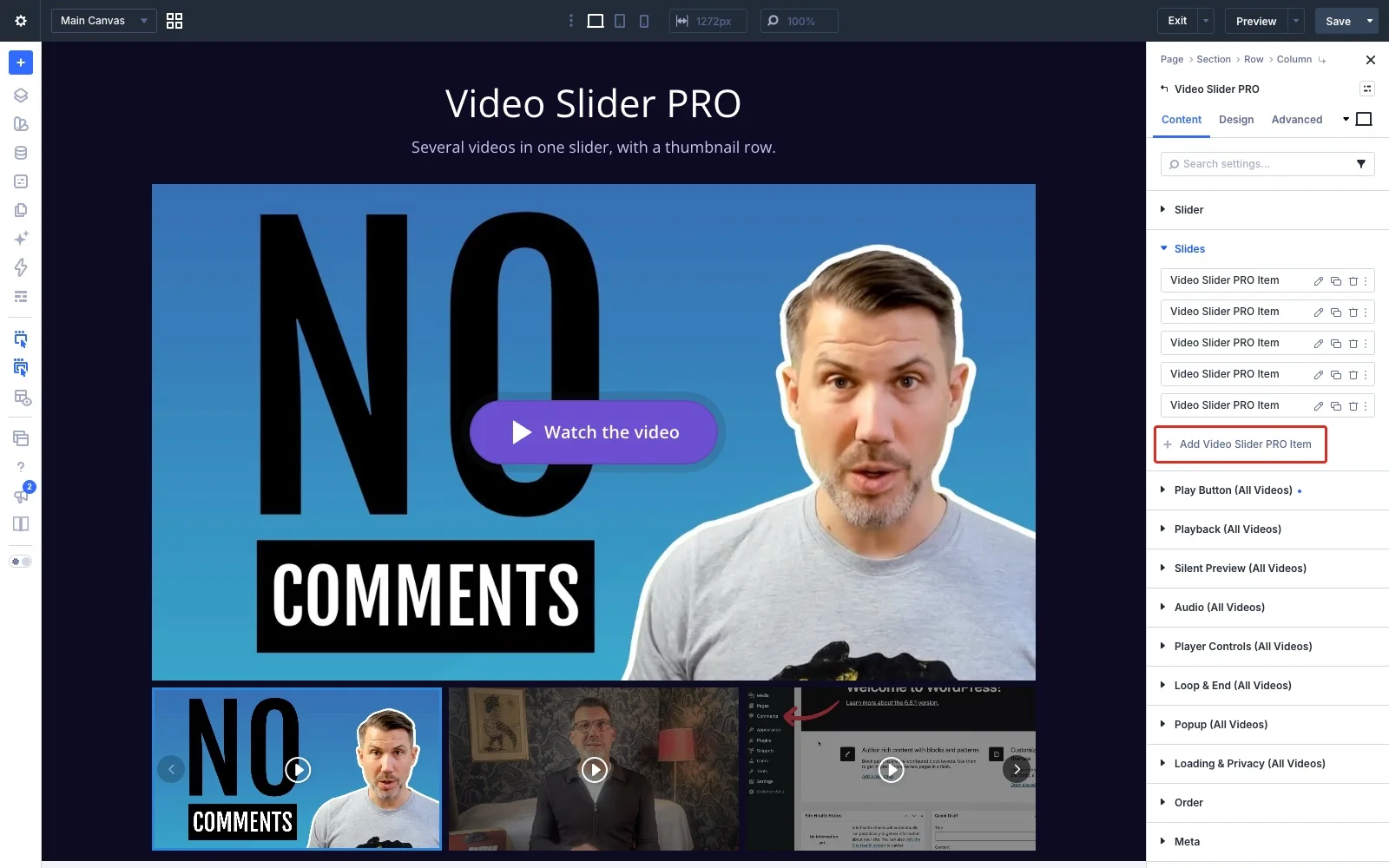Open the Save button dropdown arrow
The width and height of the screenshot is (1389, 868).
pos(1370,21)
